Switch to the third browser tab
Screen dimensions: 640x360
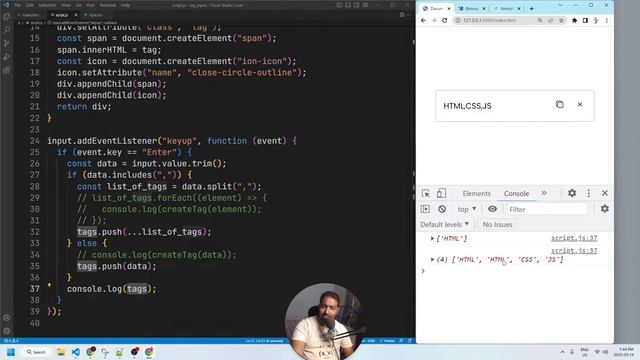[507, 8]
